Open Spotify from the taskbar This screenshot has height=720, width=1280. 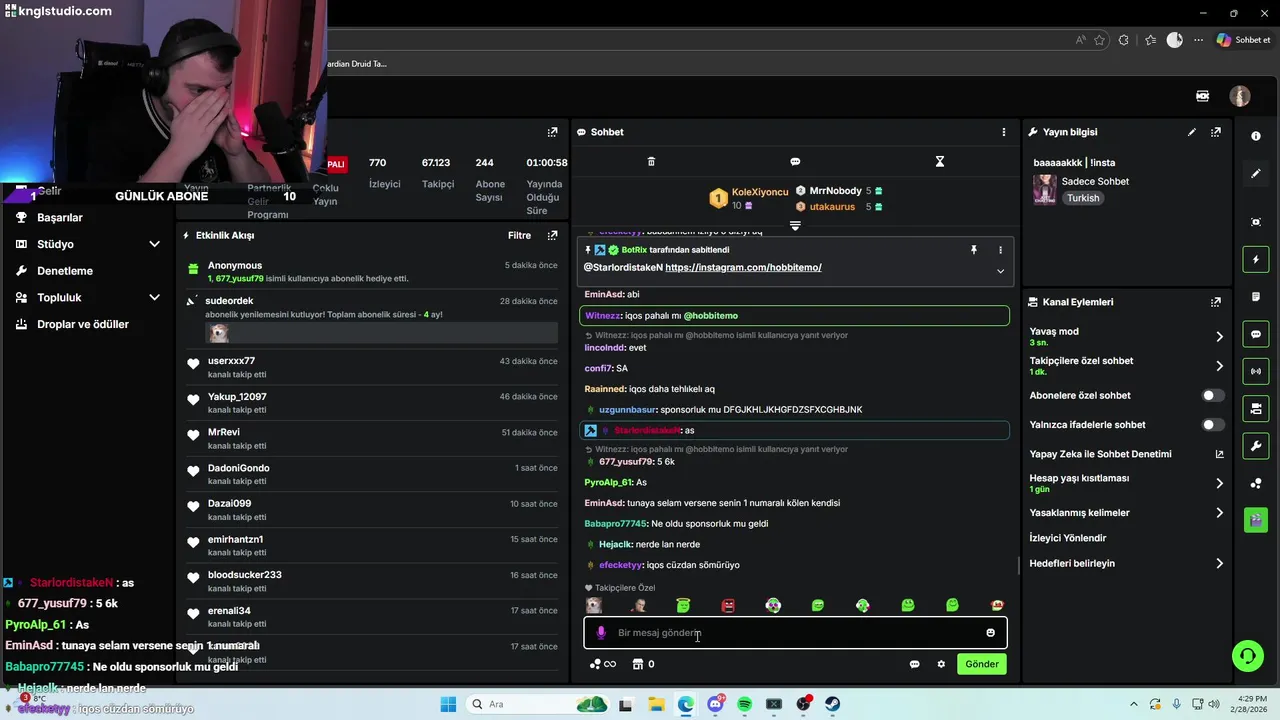(x=744, y=704)
